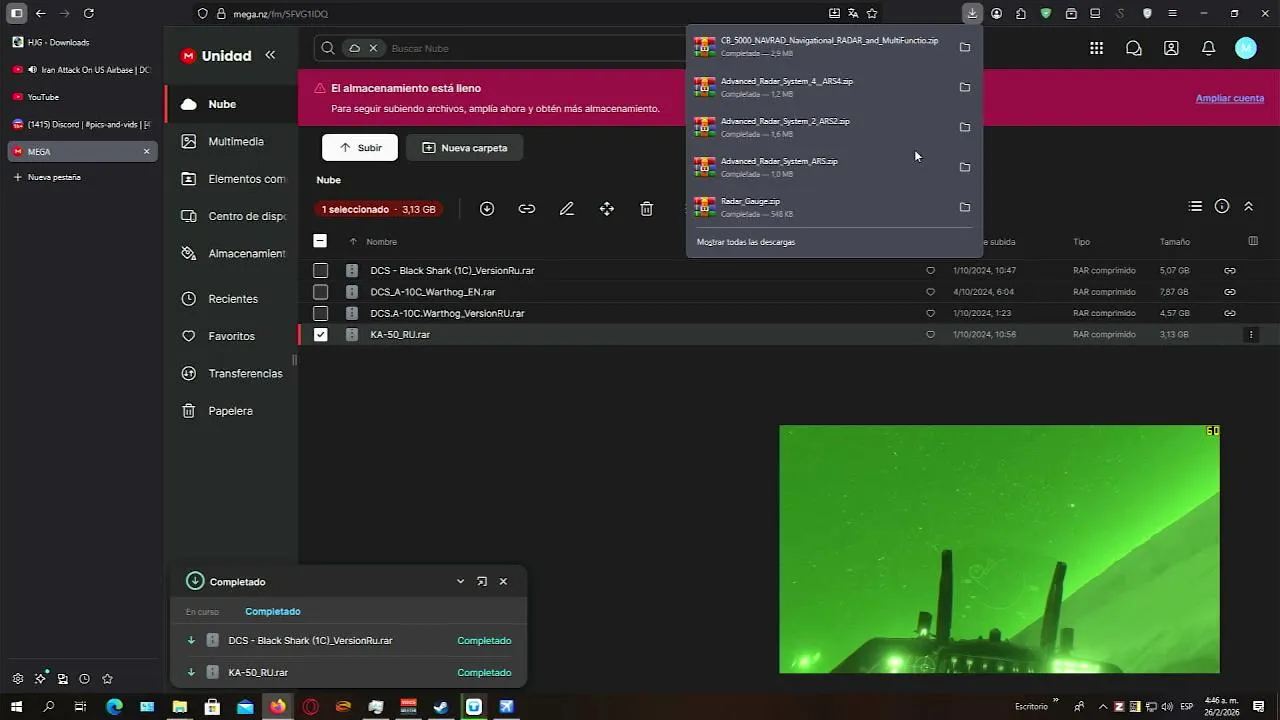Open column settings icon in table header

click(1253, 241)
